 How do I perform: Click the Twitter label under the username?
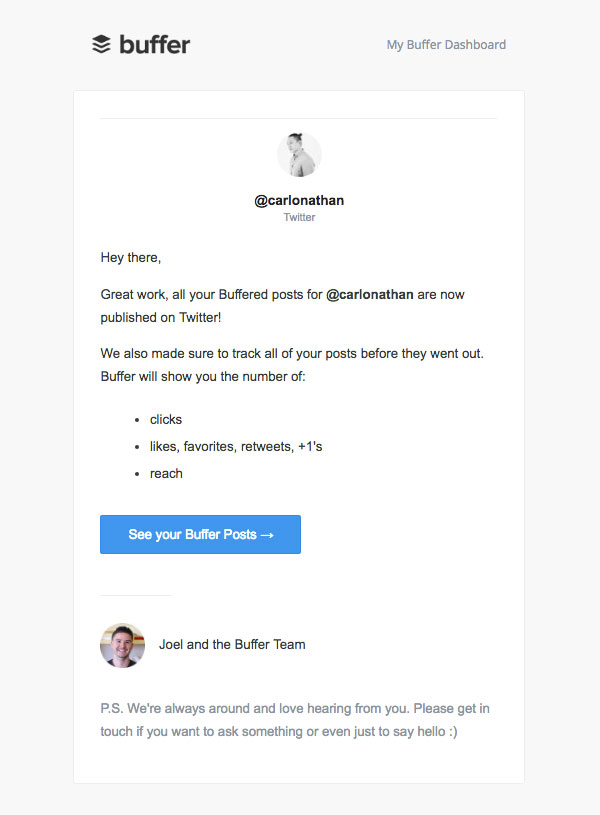pos(299,217)
